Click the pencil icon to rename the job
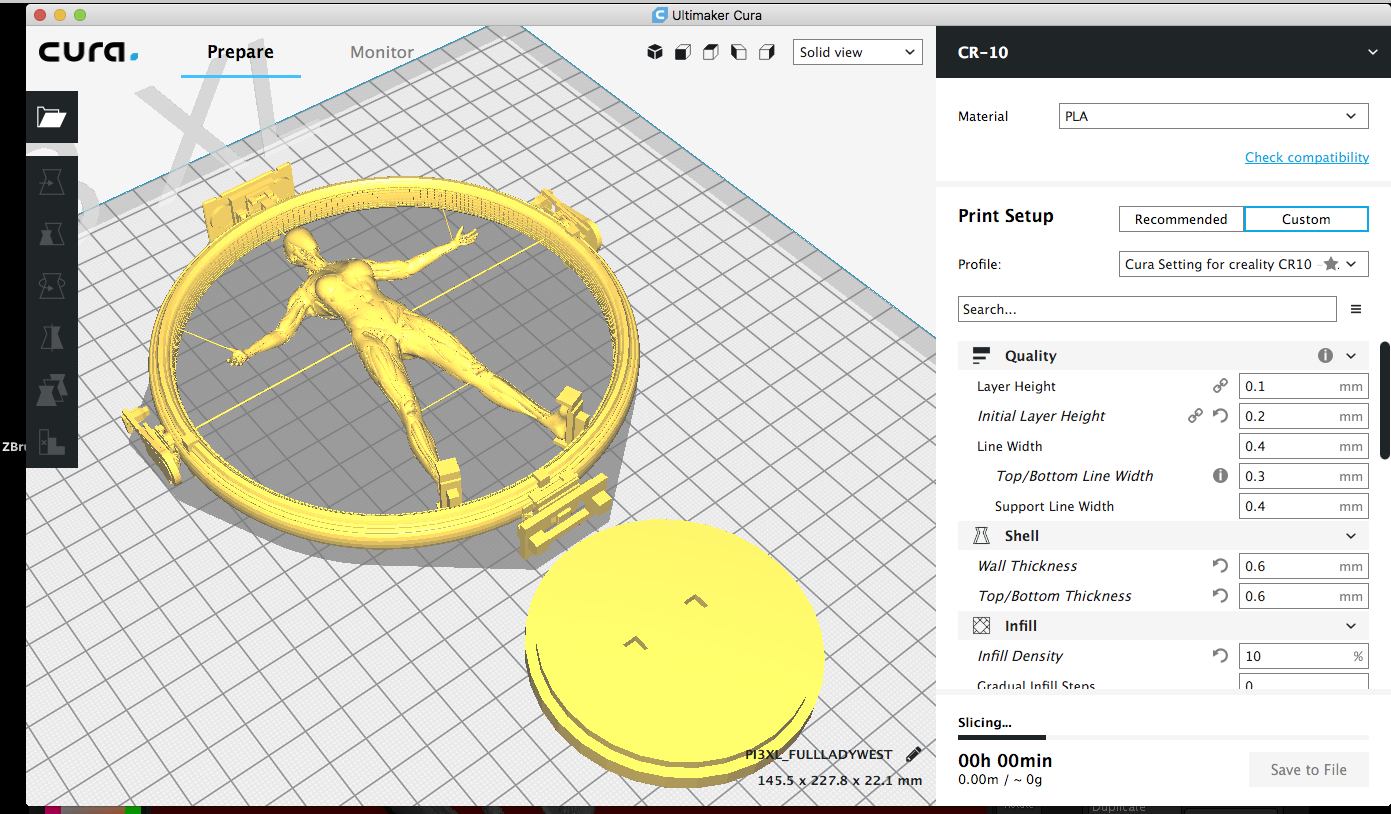 [x=913, y=755]
